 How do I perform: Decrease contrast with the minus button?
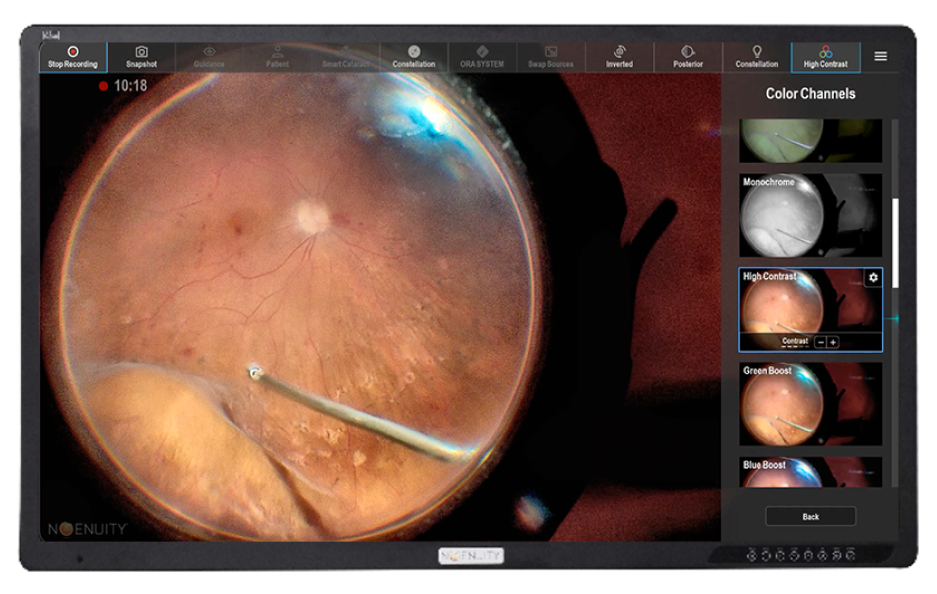pos(821,342)
